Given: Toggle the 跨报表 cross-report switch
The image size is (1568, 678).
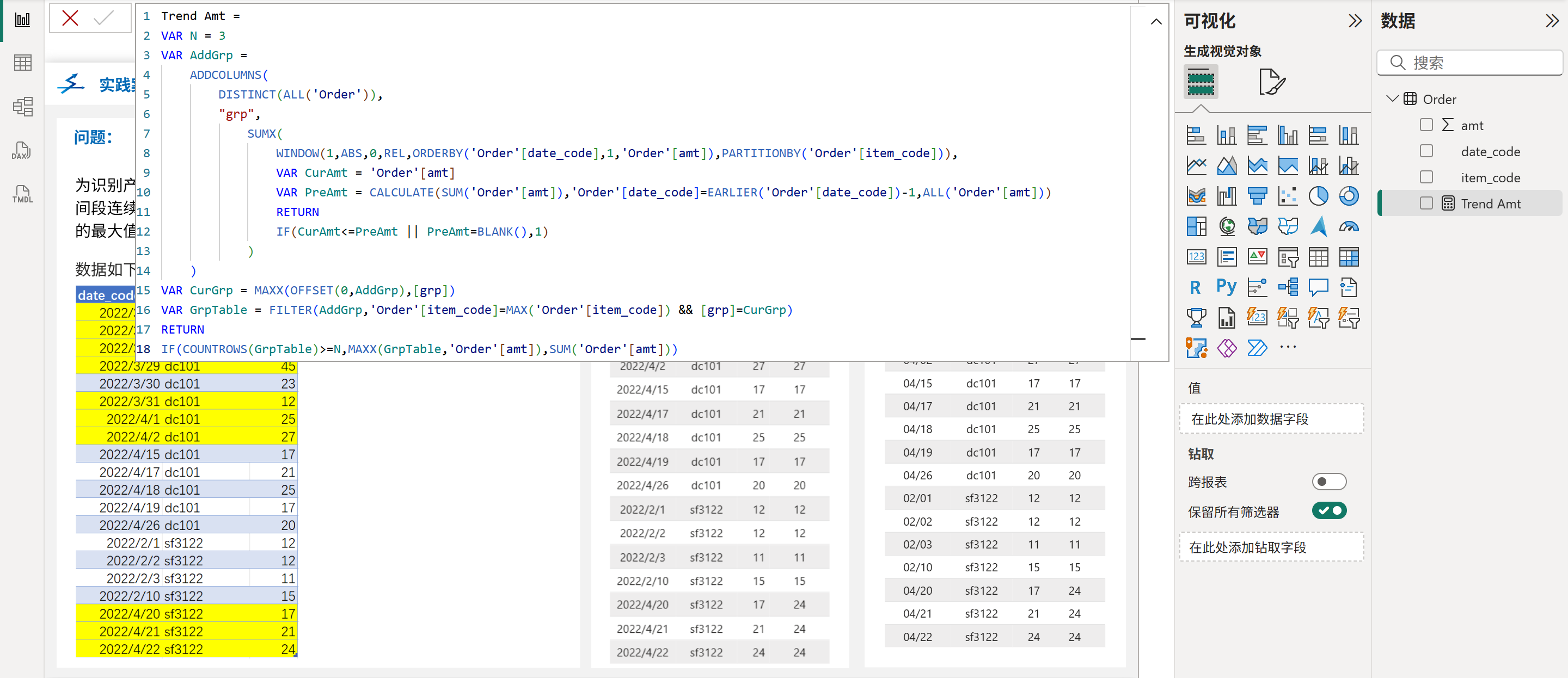Looking at the screenshot, I should (x=1328, y=482).
